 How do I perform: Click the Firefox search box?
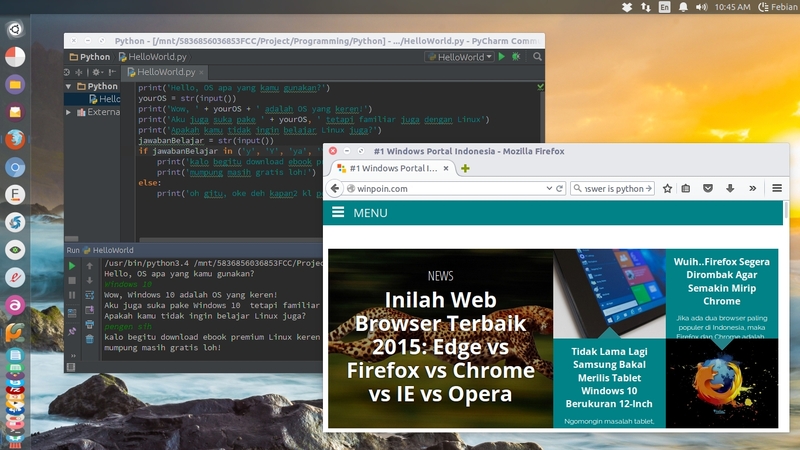pyautogui.click(x=612, y=188)
